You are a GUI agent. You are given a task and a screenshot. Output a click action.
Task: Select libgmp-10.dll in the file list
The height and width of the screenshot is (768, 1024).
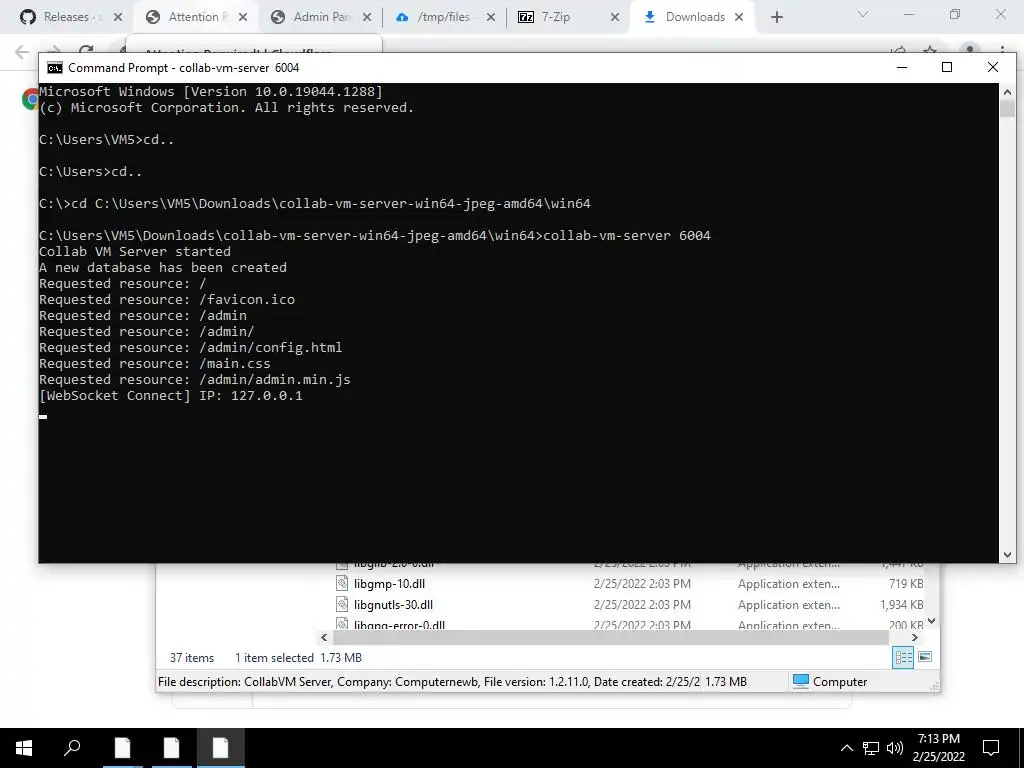pyautogui.click(x=389, y=584)
